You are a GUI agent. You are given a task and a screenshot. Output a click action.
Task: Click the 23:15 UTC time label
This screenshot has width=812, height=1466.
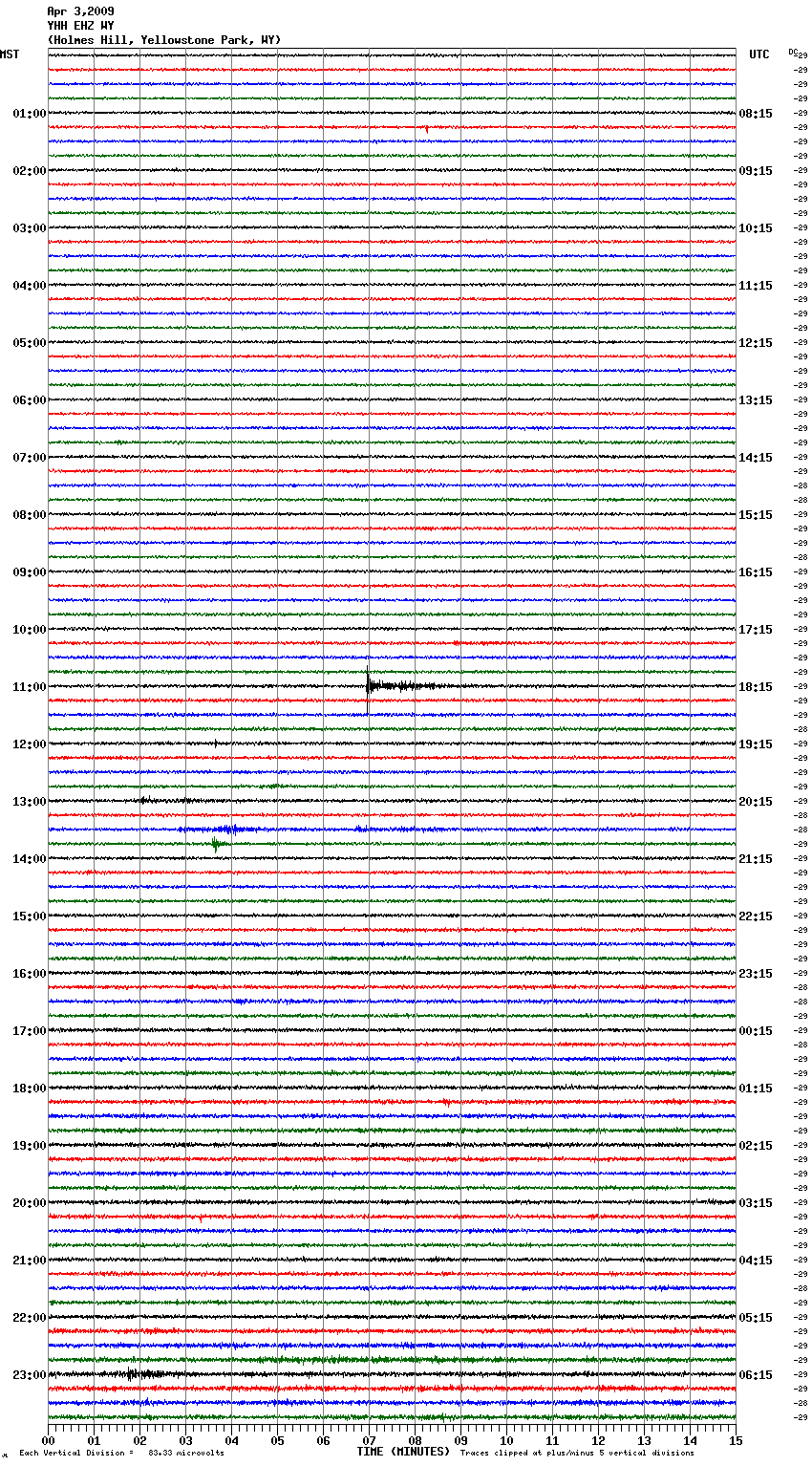756,974
